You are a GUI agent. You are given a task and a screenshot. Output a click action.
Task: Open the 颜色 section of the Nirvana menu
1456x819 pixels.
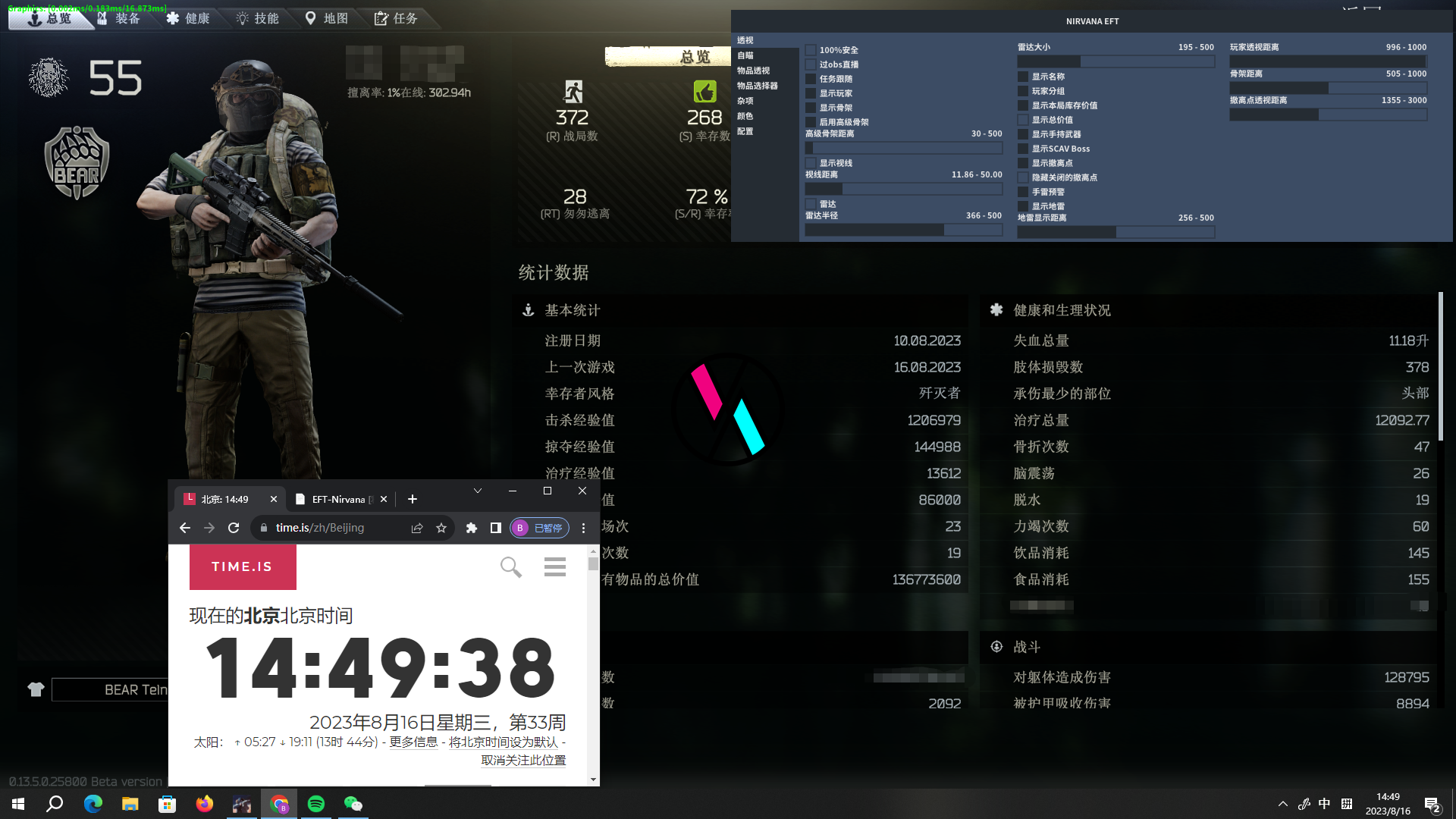pos(745,116)
